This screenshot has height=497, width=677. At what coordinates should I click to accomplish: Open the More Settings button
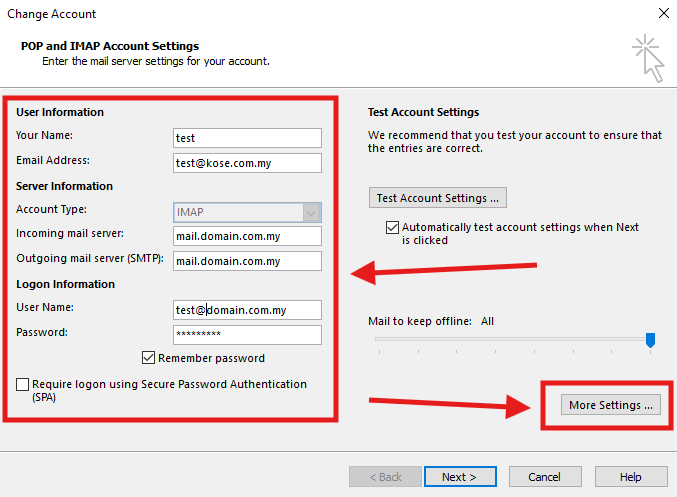click(x=611, y=405)
